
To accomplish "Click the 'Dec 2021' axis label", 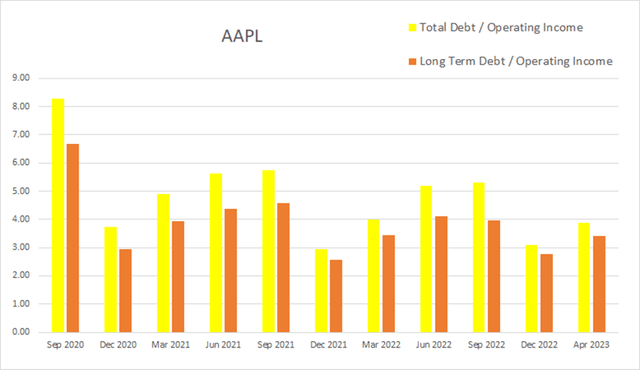I will click(x=328, y=345).
